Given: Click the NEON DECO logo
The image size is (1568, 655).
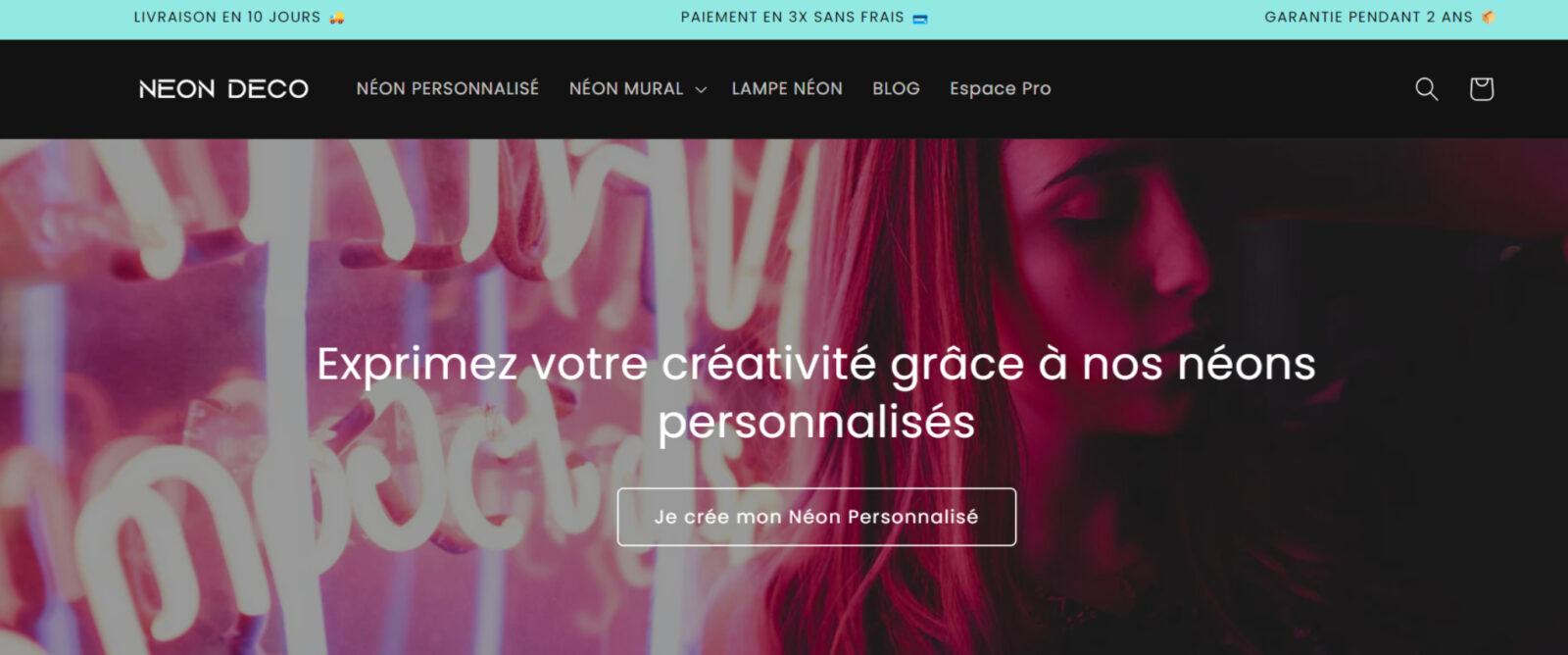Looking at the screenshot, I should [223, 89].
